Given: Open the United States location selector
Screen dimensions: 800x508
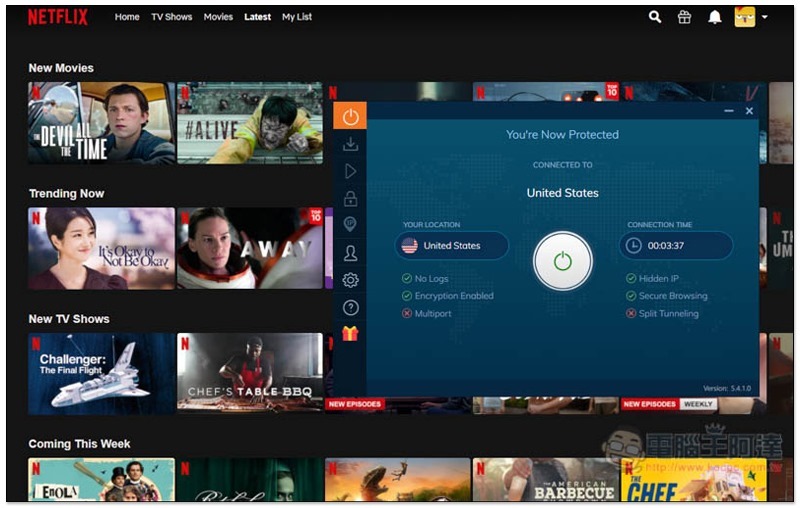Looking at the screenshot, I should pos(452,245).
